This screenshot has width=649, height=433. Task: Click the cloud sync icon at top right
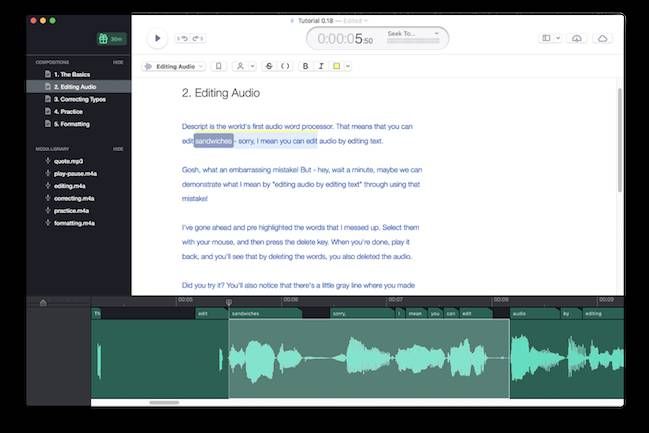click(602, 39)
